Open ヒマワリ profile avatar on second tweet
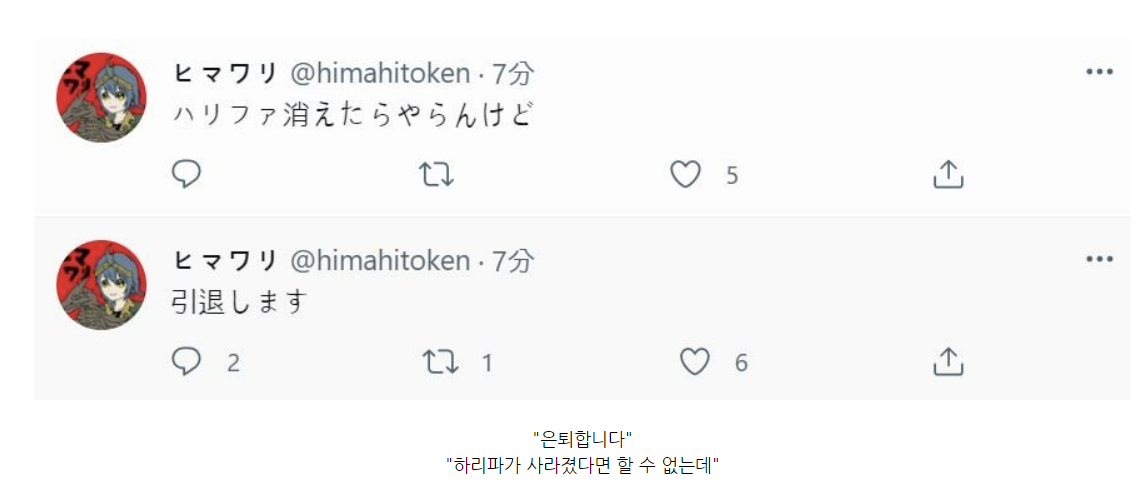The height and width of the screenshot is (496, 1144). click(x=101, y=285)
